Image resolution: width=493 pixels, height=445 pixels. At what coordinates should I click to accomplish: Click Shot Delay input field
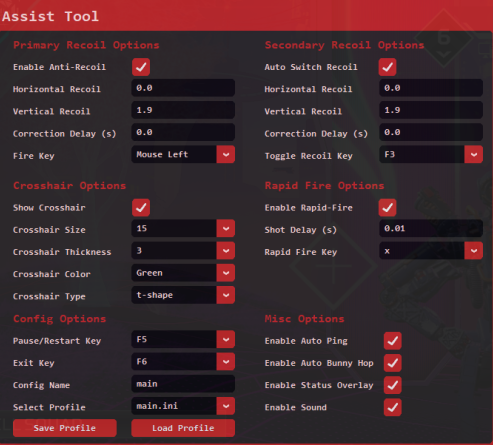click(x=431, y=228)
